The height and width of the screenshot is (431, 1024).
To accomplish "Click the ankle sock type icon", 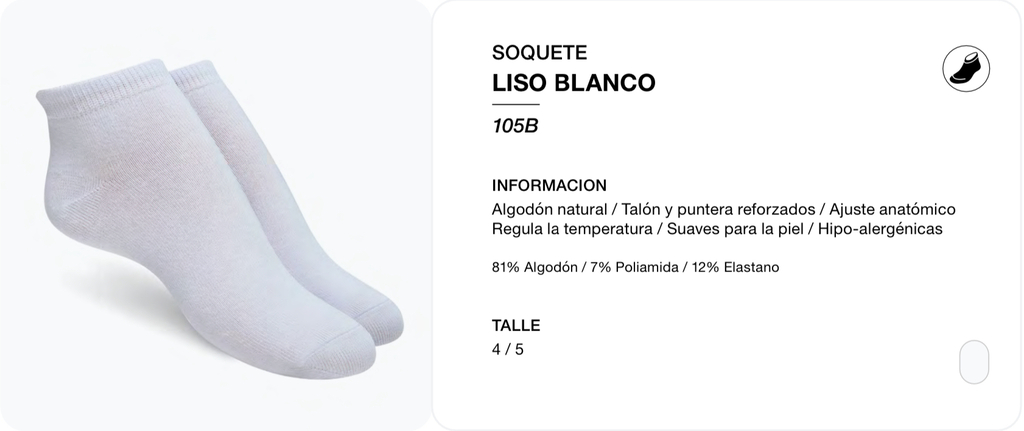I will click(966, 69).
